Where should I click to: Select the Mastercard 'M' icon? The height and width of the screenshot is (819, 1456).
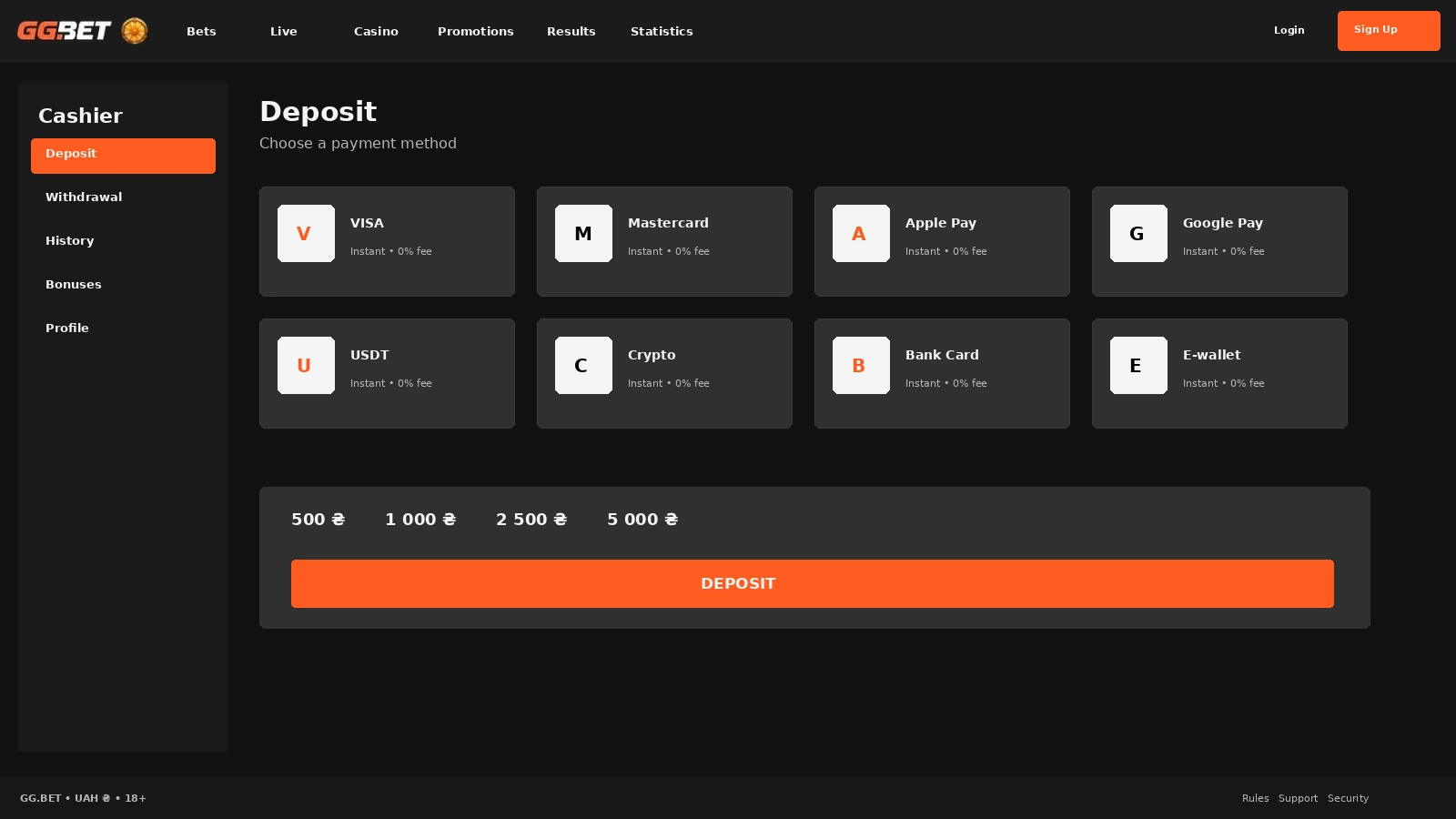coord(583,234)
